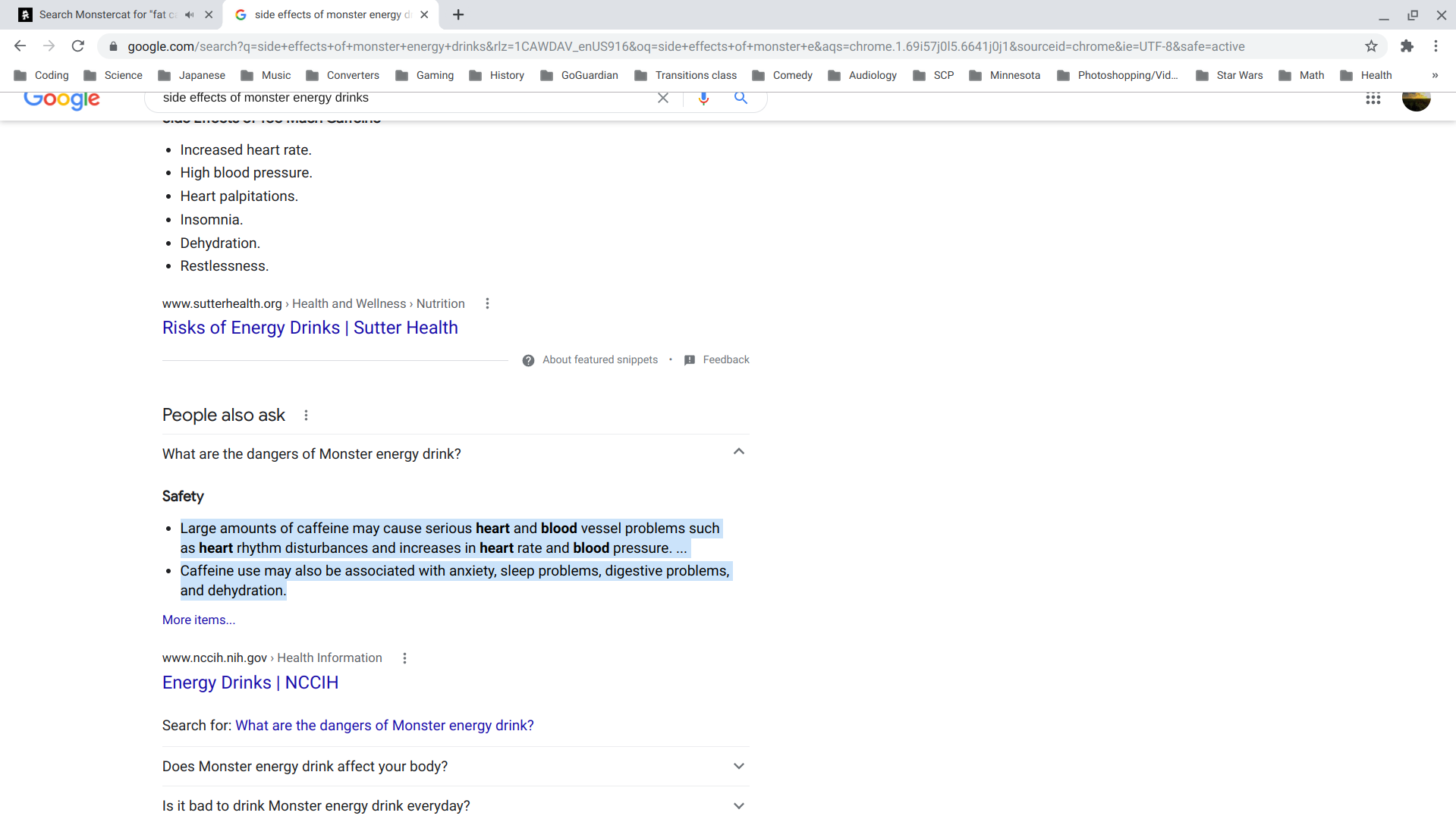Click the Insomnia list item text

pyautogui.click(x=212, y=220)
